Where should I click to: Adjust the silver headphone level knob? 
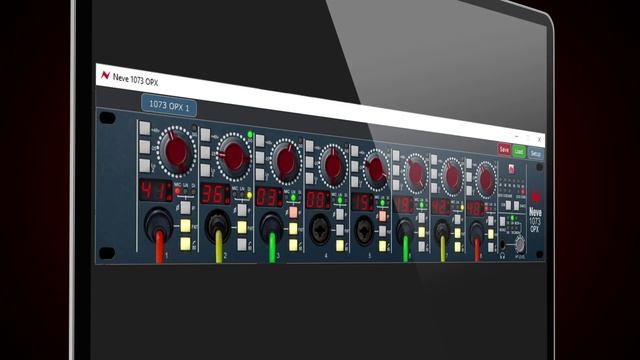[x=519, y=244]
